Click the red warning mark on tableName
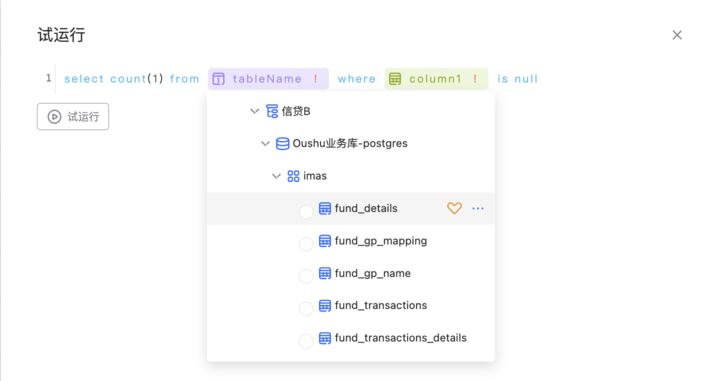Image resolution: width=720 pixels, height=381 pixels. [316, 79]
